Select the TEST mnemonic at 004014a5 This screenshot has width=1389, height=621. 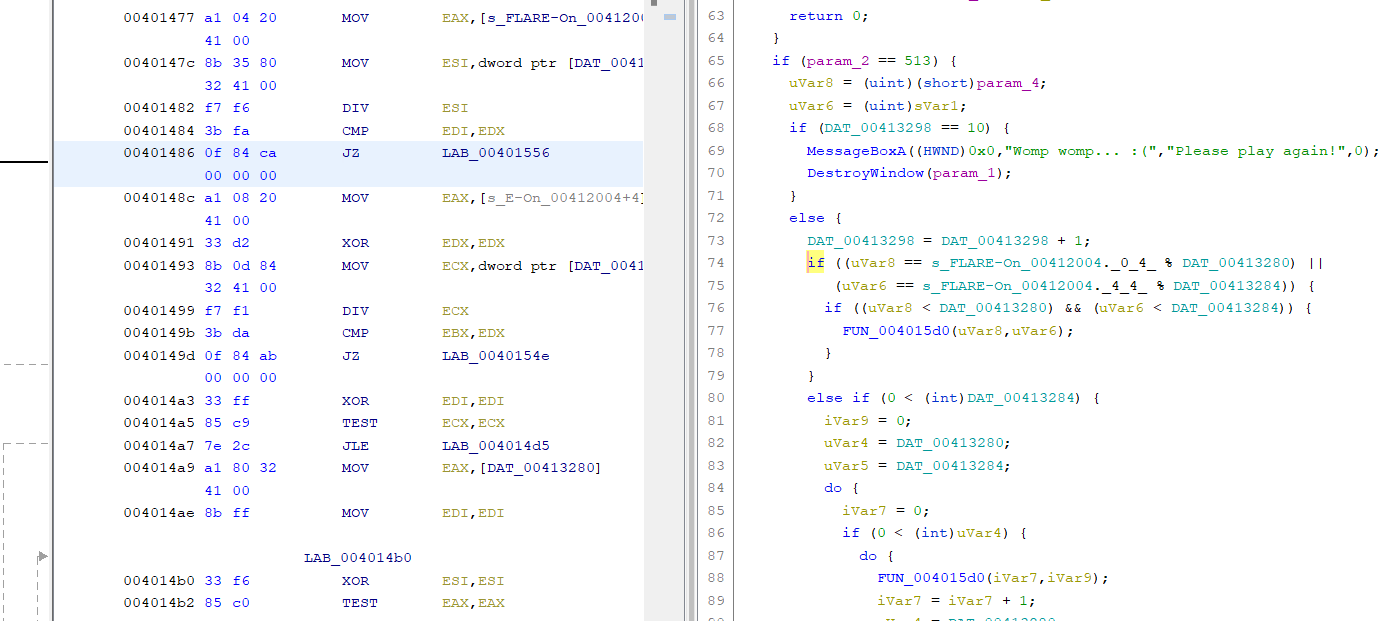[x=360, y=423]
